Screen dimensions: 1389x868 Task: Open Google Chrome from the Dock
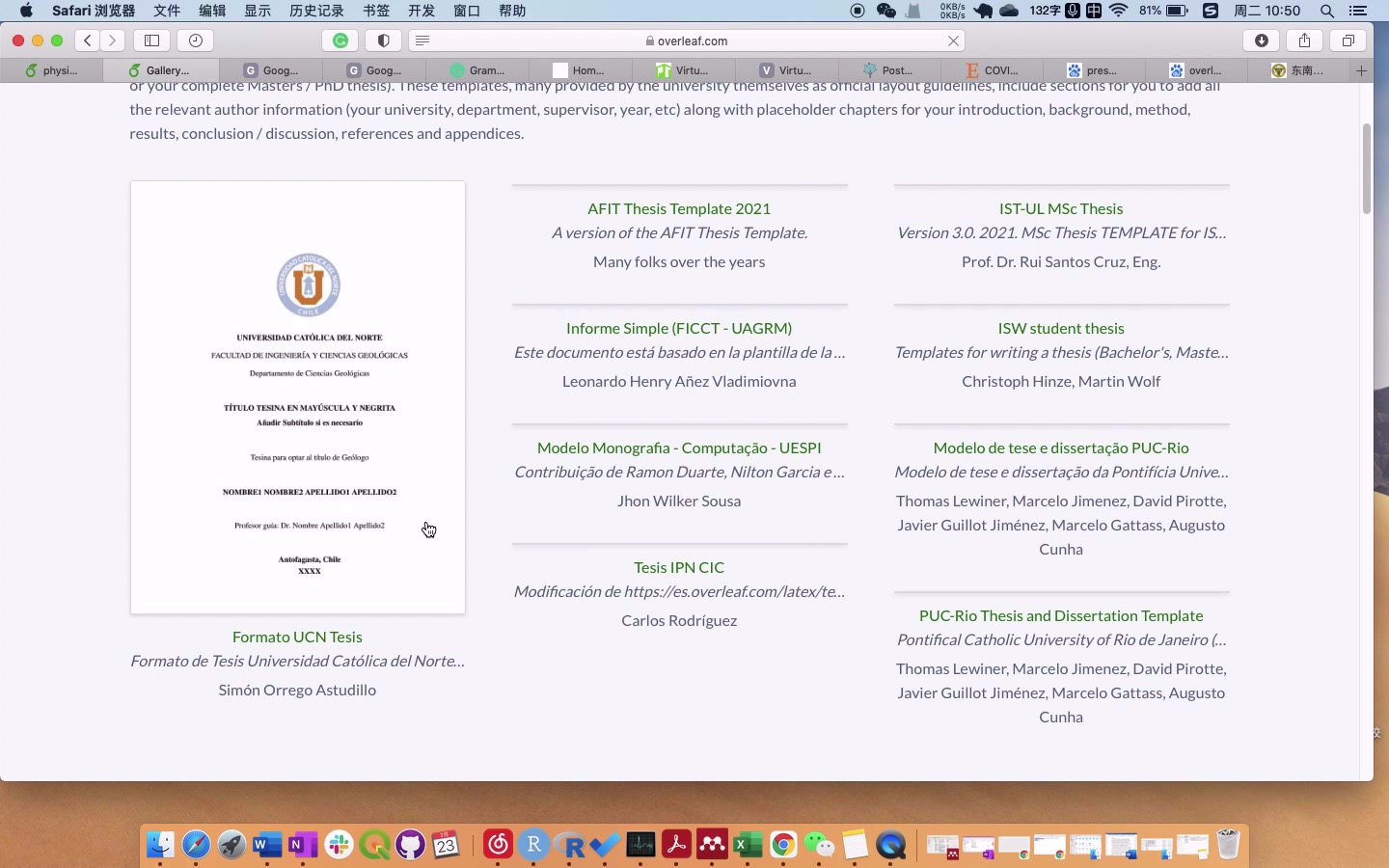[783, 846]
